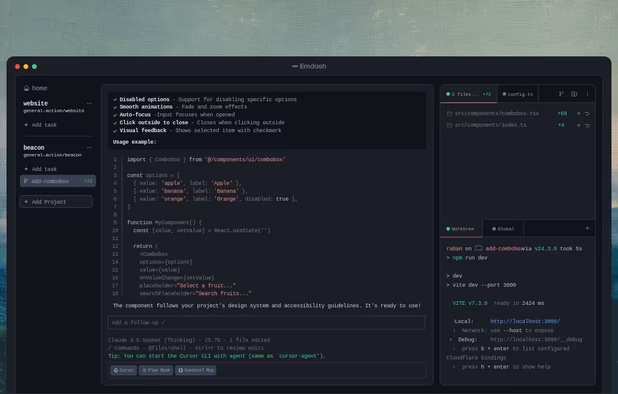Click the import Combobox code line

[x=206, y=159]
